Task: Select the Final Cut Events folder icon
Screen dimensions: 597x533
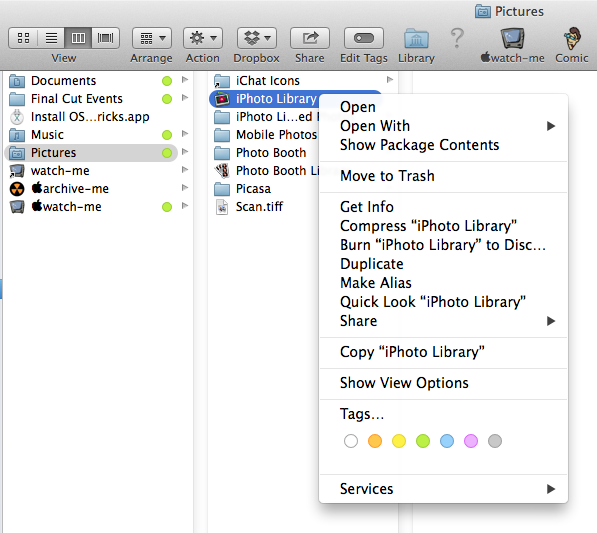Action: pyautogui.click(x=17, y=99)
